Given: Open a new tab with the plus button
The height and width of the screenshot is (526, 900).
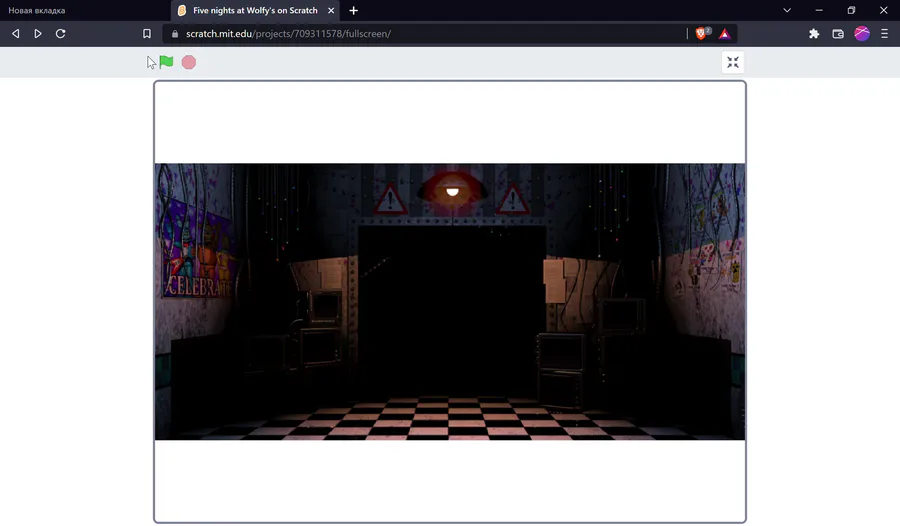Looking at the screenshot, I should tap(354, 10).
